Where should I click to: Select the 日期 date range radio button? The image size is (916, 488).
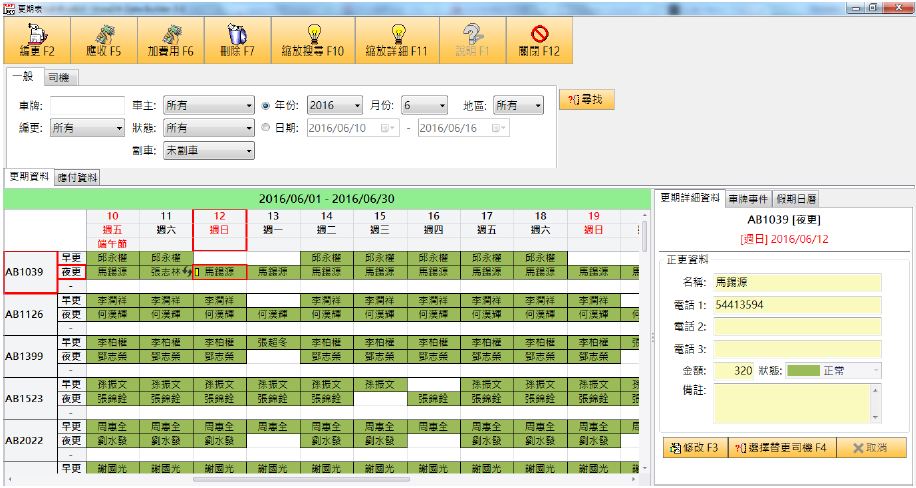coord(265,127)
